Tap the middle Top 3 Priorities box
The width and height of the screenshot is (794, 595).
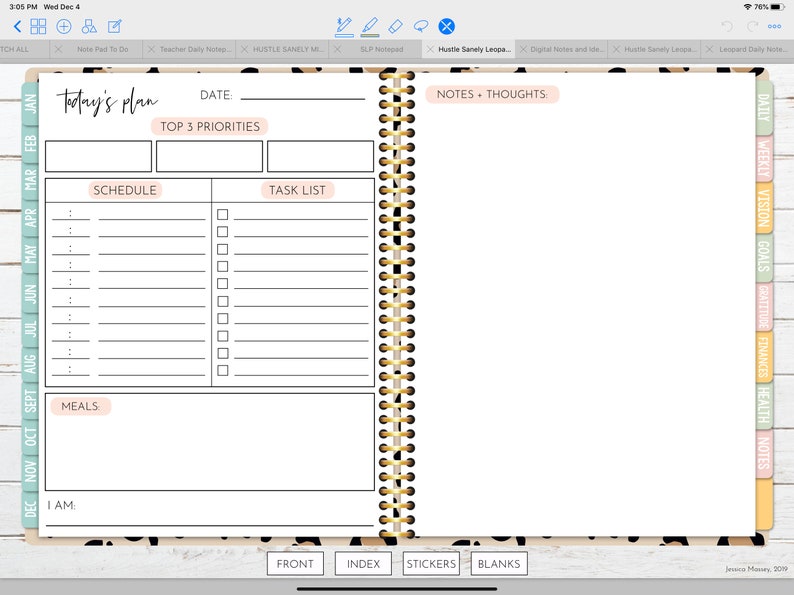point(209,156)
